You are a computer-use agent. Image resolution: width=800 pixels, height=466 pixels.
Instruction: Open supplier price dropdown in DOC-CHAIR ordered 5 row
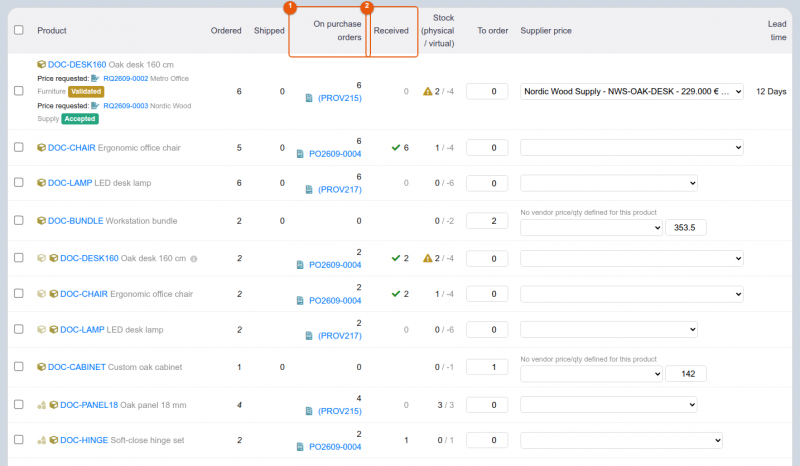[x=632, y=148]
